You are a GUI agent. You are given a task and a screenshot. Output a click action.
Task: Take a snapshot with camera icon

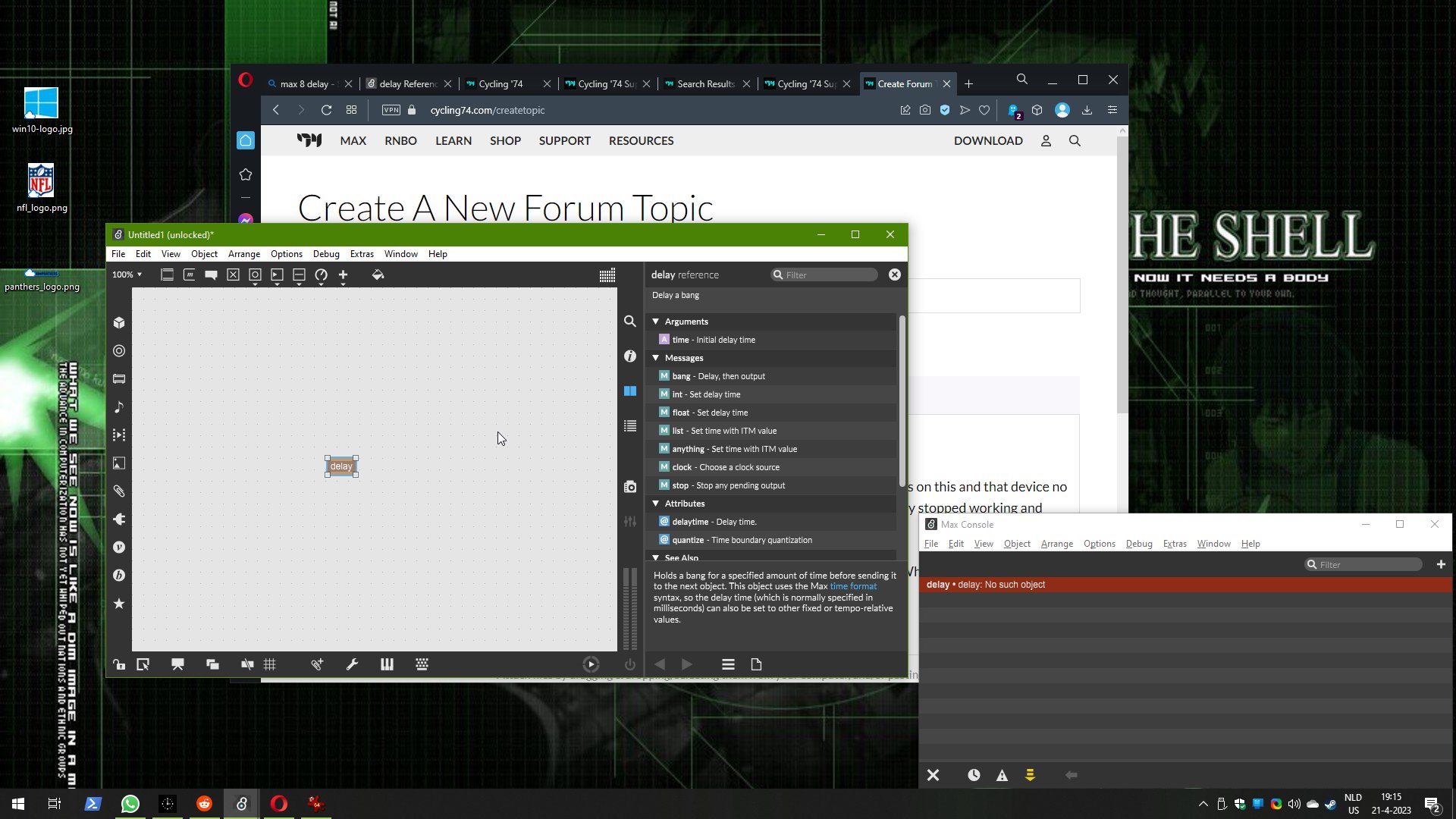629,487
